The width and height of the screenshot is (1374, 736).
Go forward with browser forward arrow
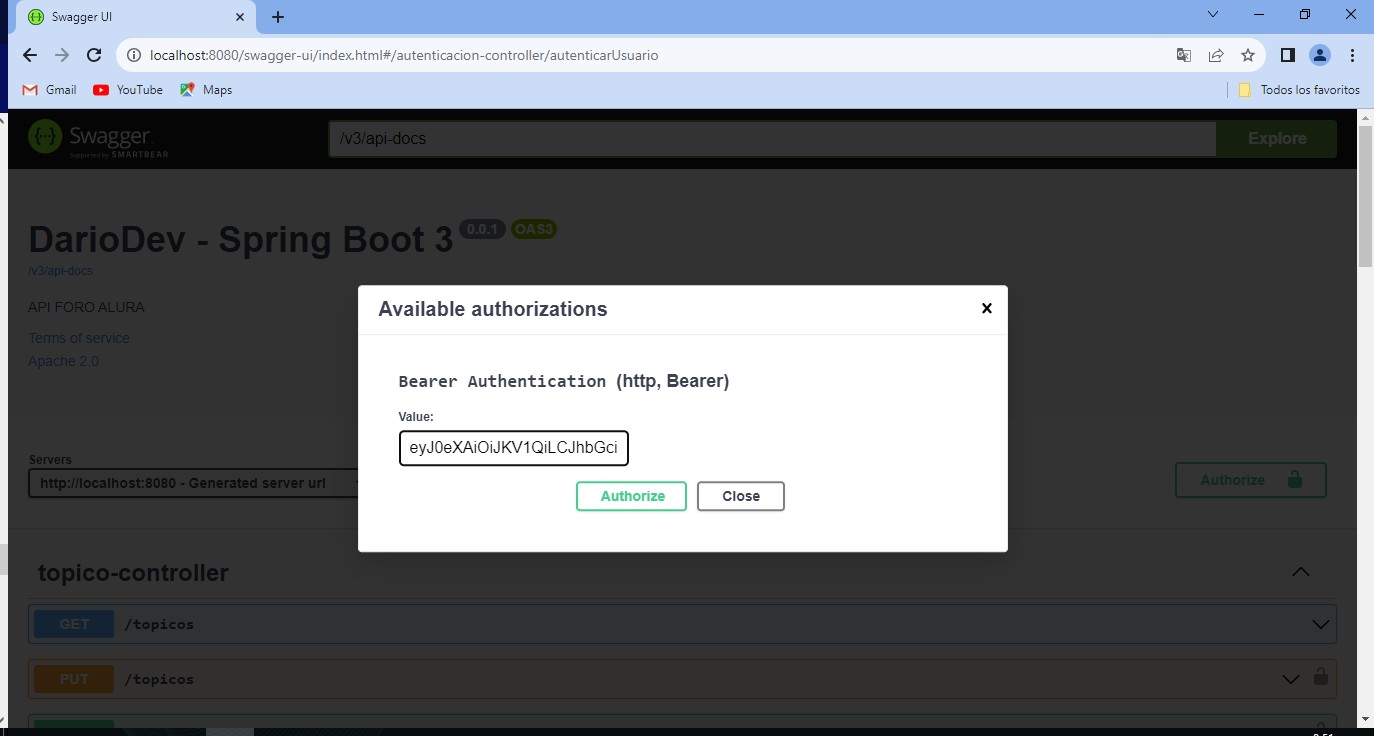pos(62,55)
